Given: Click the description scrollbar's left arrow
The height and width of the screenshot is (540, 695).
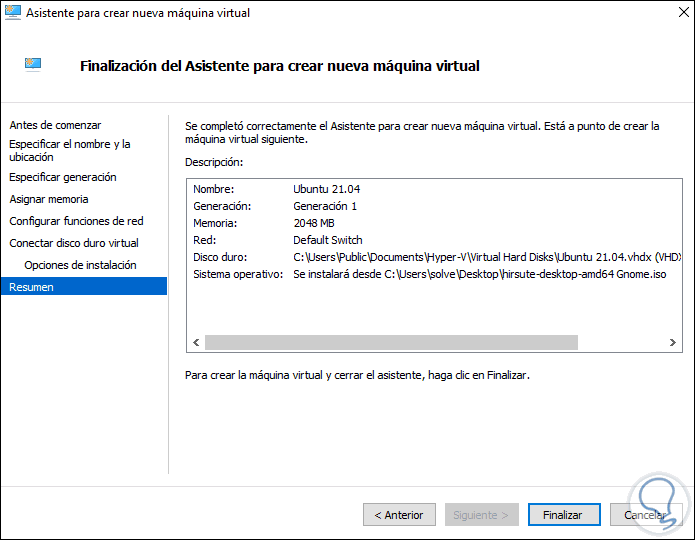Looking at the screenshot, I should pyautogui.click(x=196, y=343).
